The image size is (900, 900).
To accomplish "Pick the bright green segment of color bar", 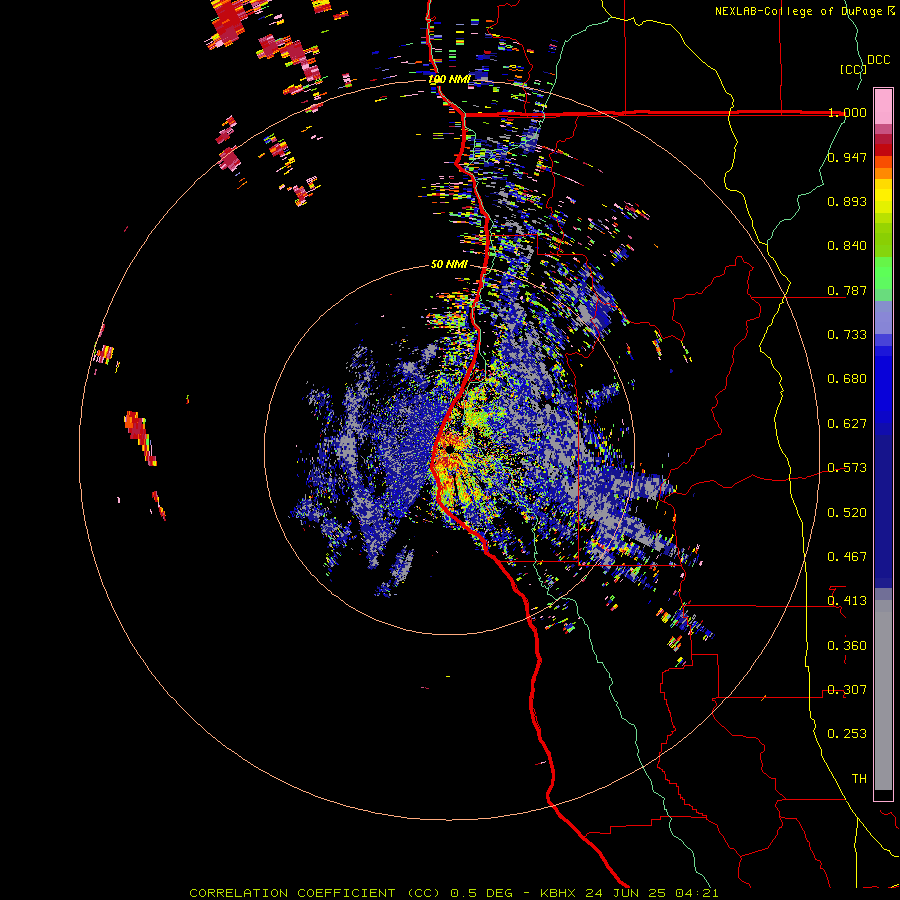I will coord(883,273).
